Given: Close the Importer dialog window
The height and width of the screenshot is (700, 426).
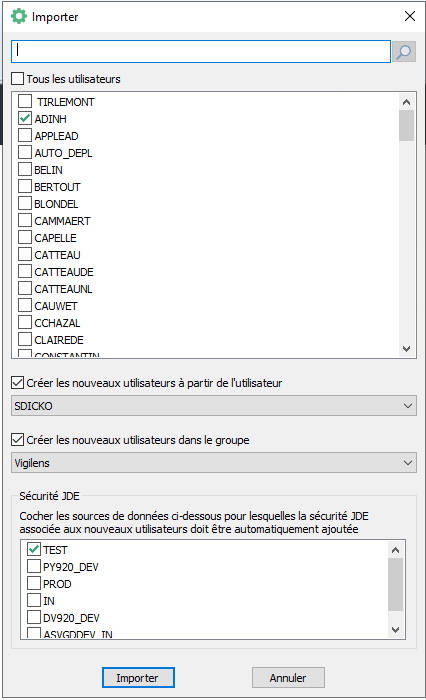Looking at the screenshot, I should 409,16.
